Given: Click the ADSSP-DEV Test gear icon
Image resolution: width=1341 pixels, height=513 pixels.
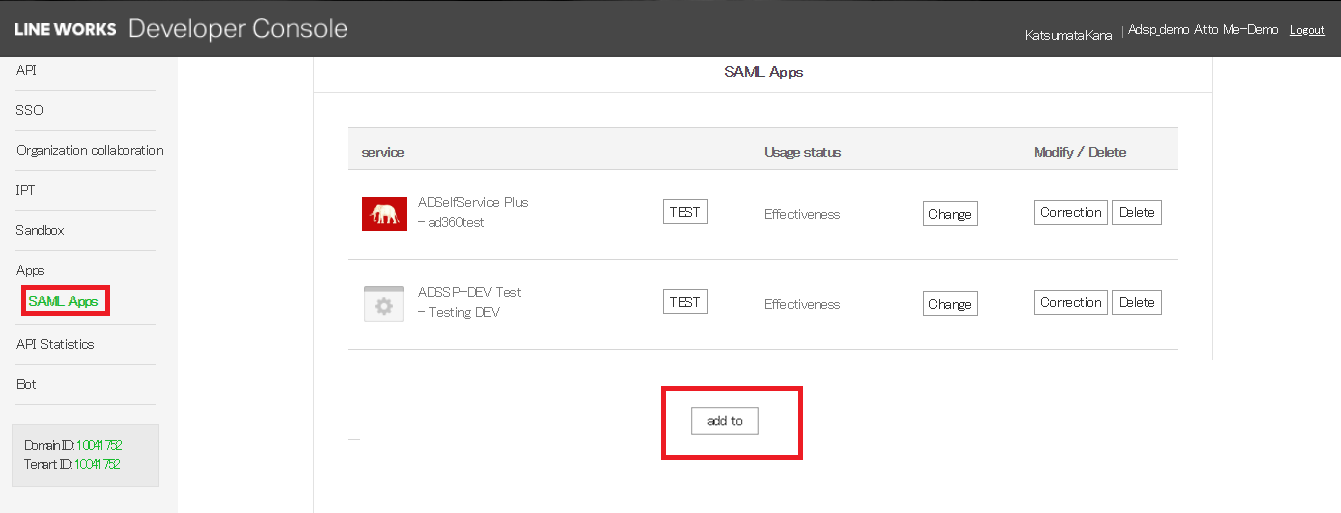Looking at the screenshot, I should (x=384, y=304).
